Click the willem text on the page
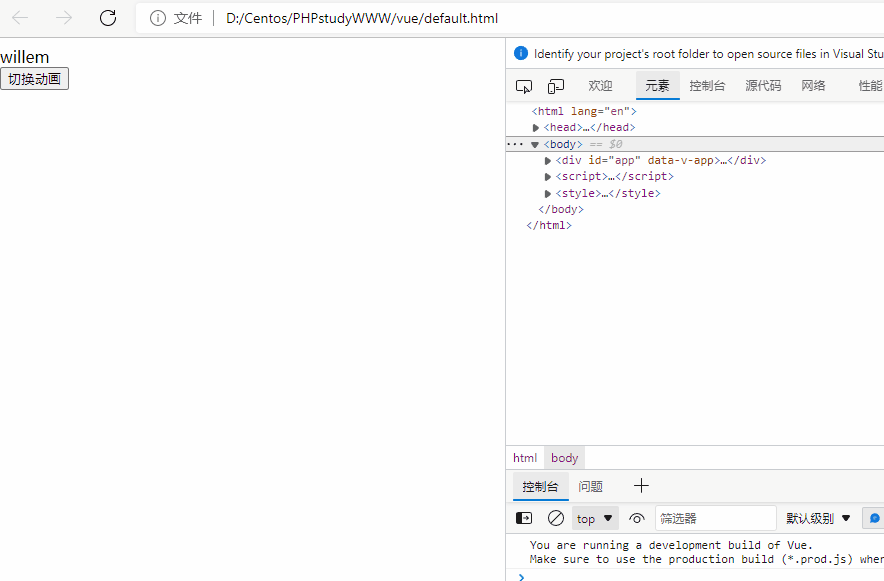Screen dimensions: 884x581 pos(25,57)
